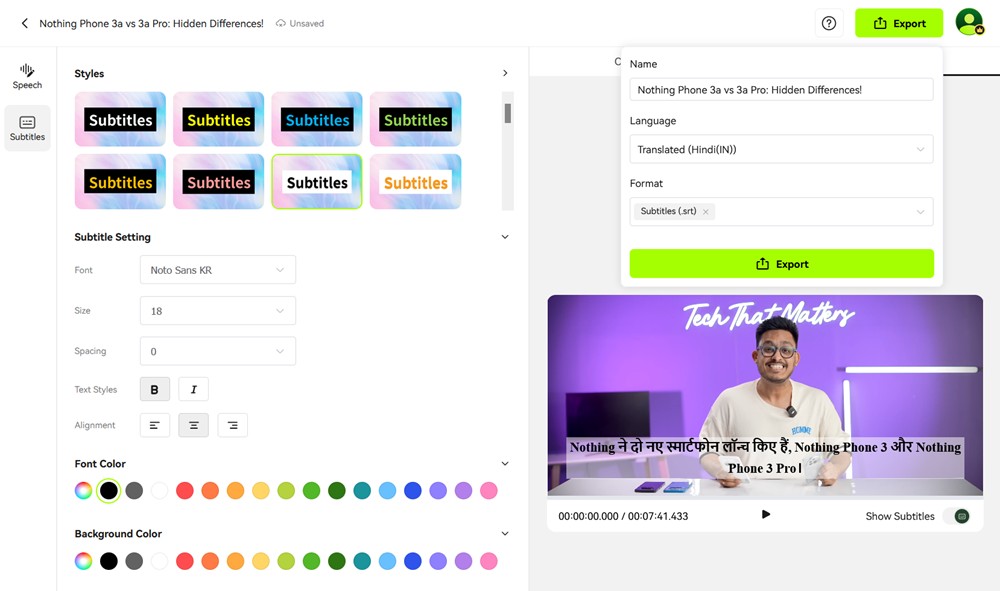Open custom background color picker wheel
The image size is (1000, 591).
(84, 561)
